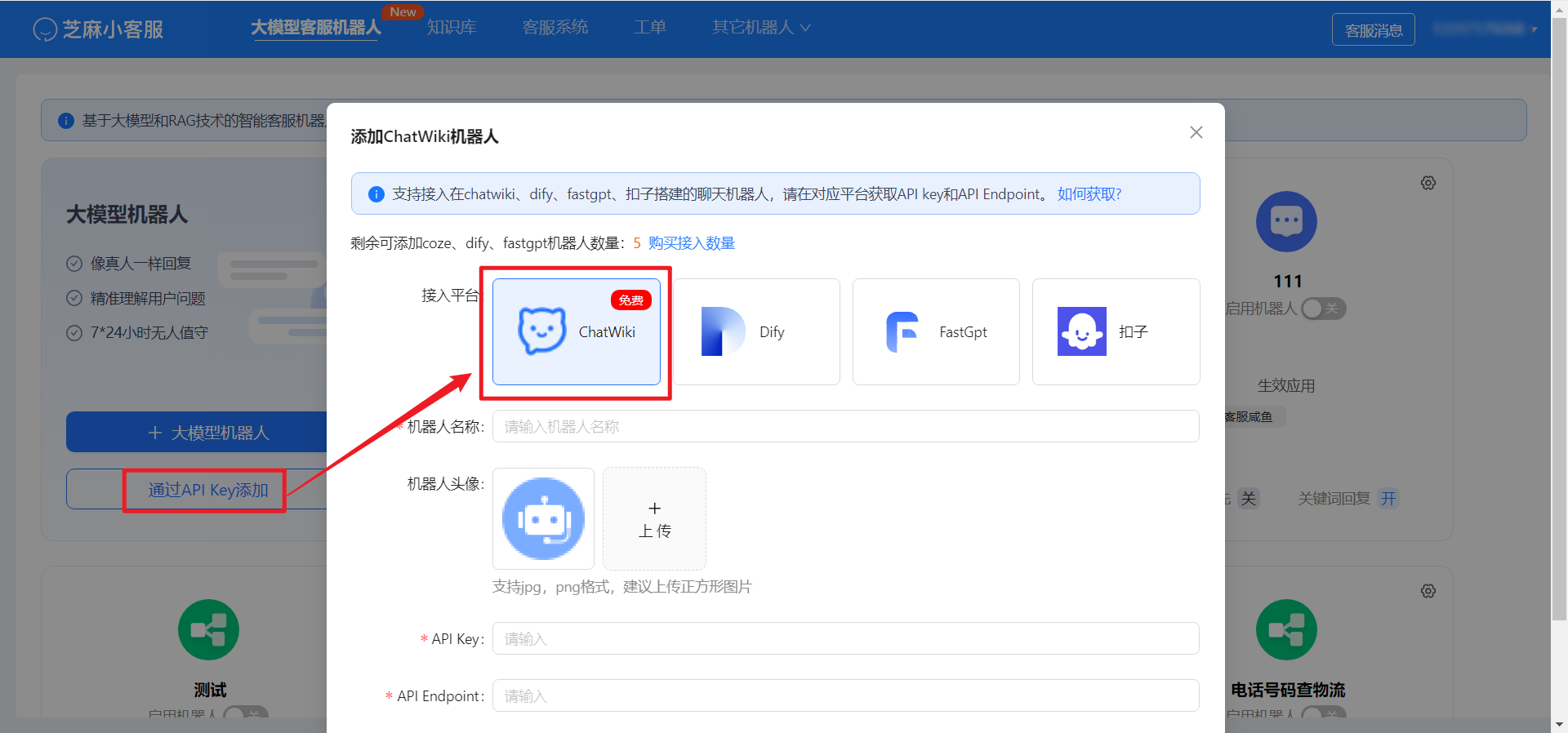1568x733 pixels.
Task: Click the green 测试 robot icon
Action: click(208, 629)
